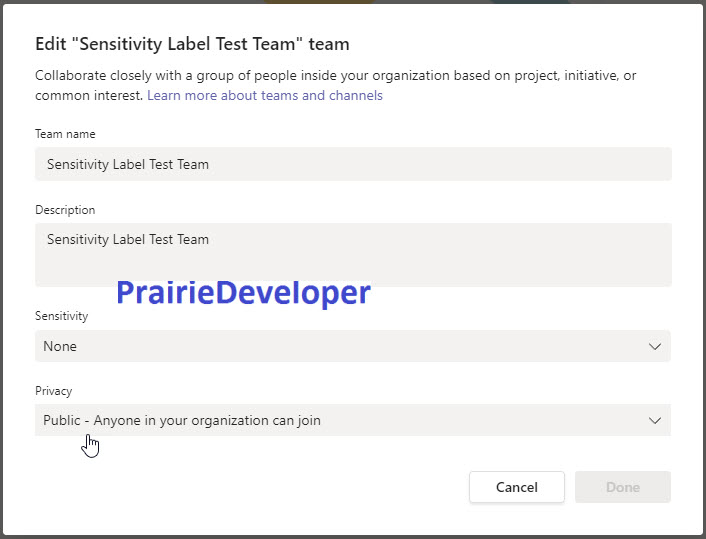The image size is (706, 539).
Task: Click the Edit Sensitivity Label Test Team heading
Action: pyautogui.click(x=192, y=44)
